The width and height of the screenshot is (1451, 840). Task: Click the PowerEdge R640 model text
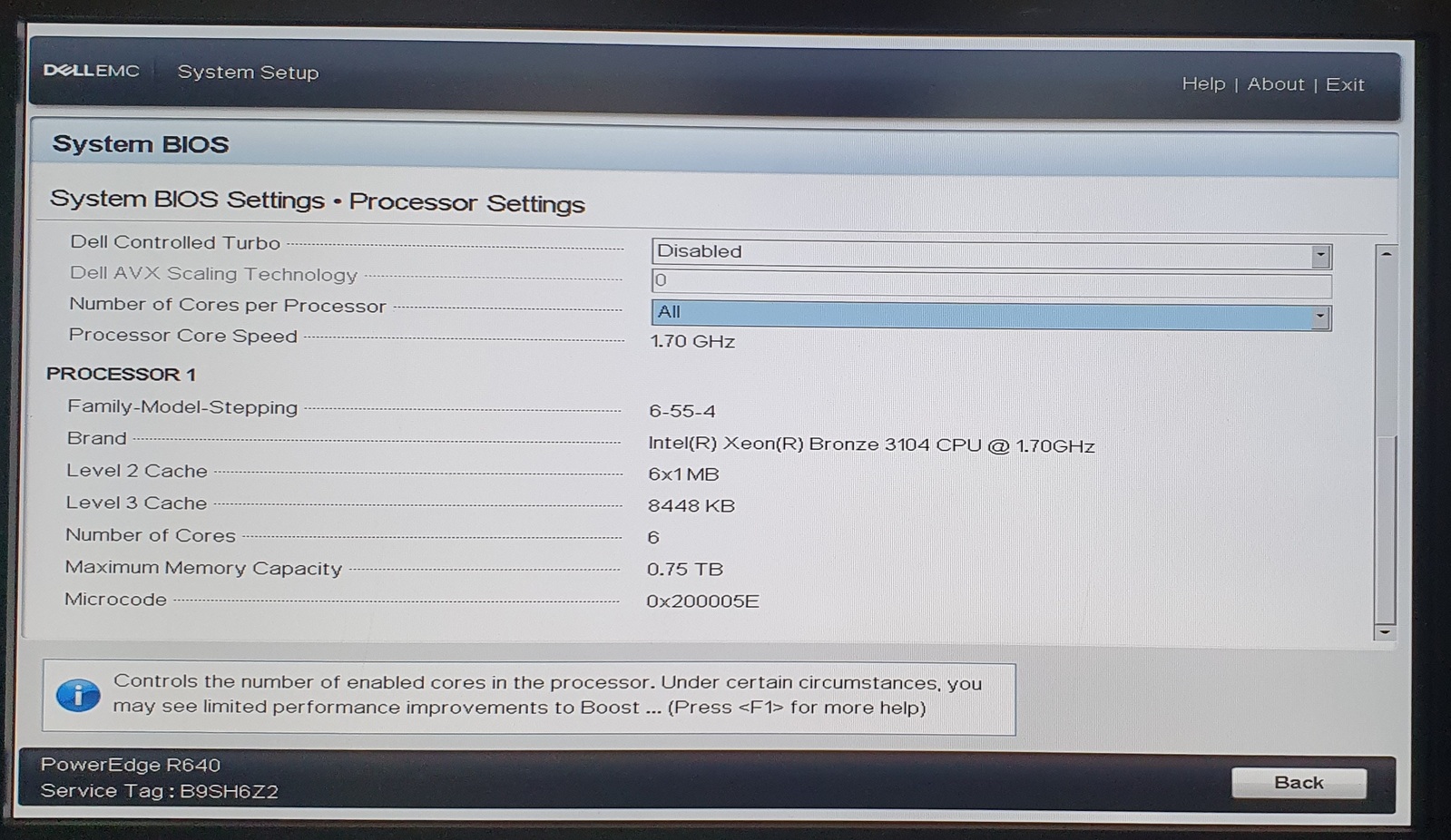click(131, 765)
